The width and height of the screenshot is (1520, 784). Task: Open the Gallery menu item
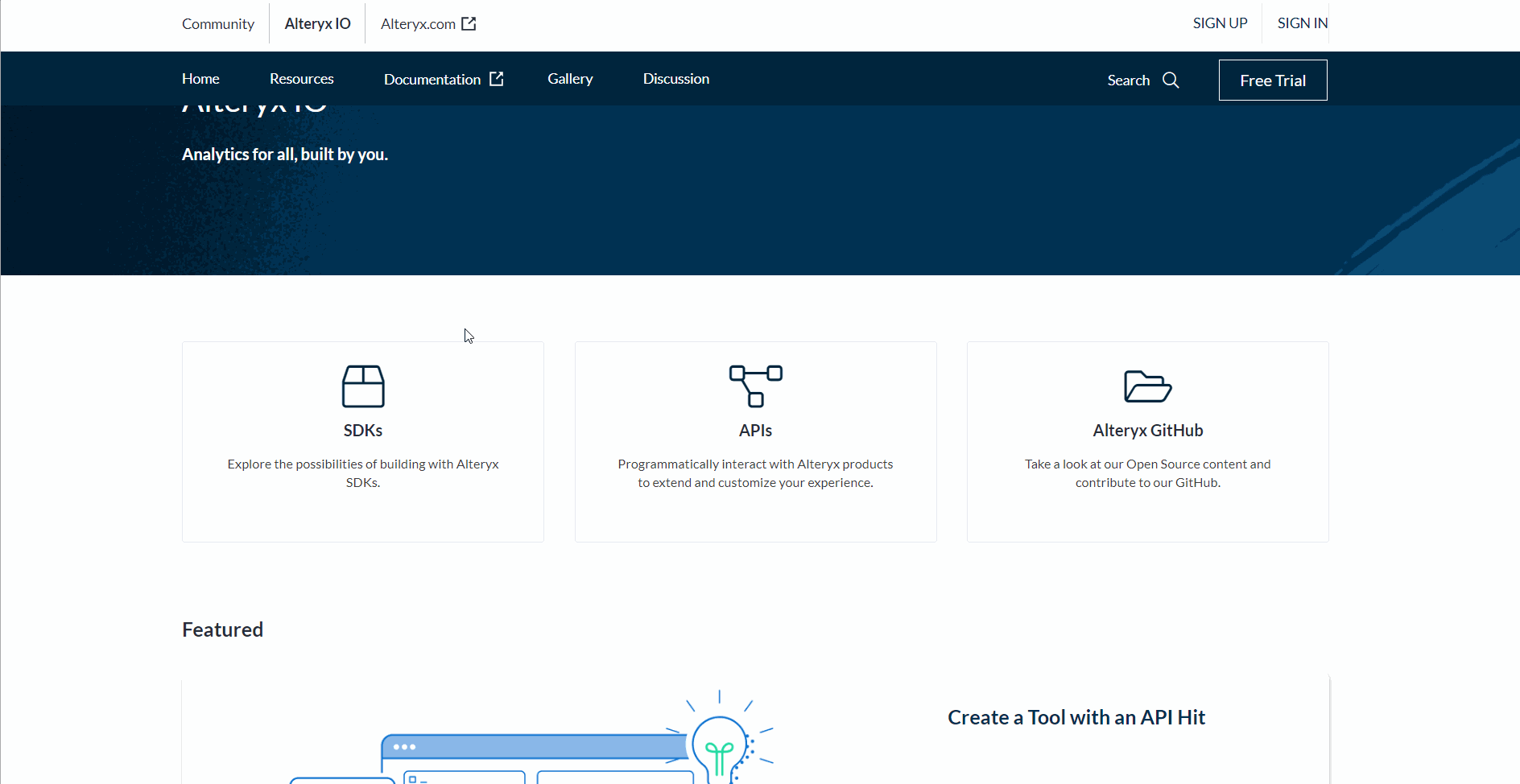coord(571,79)
